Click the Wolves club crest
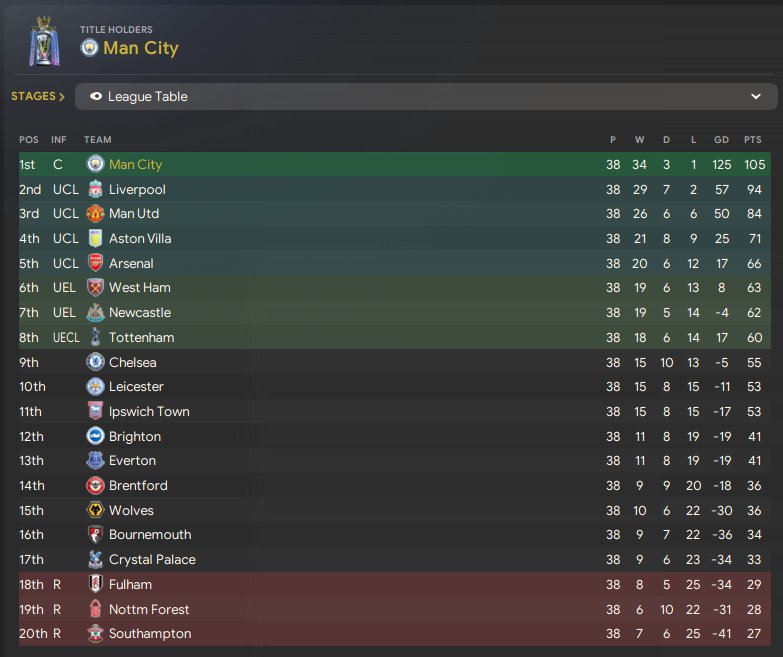The image size is (783, 657). click(x=95, y=510)
